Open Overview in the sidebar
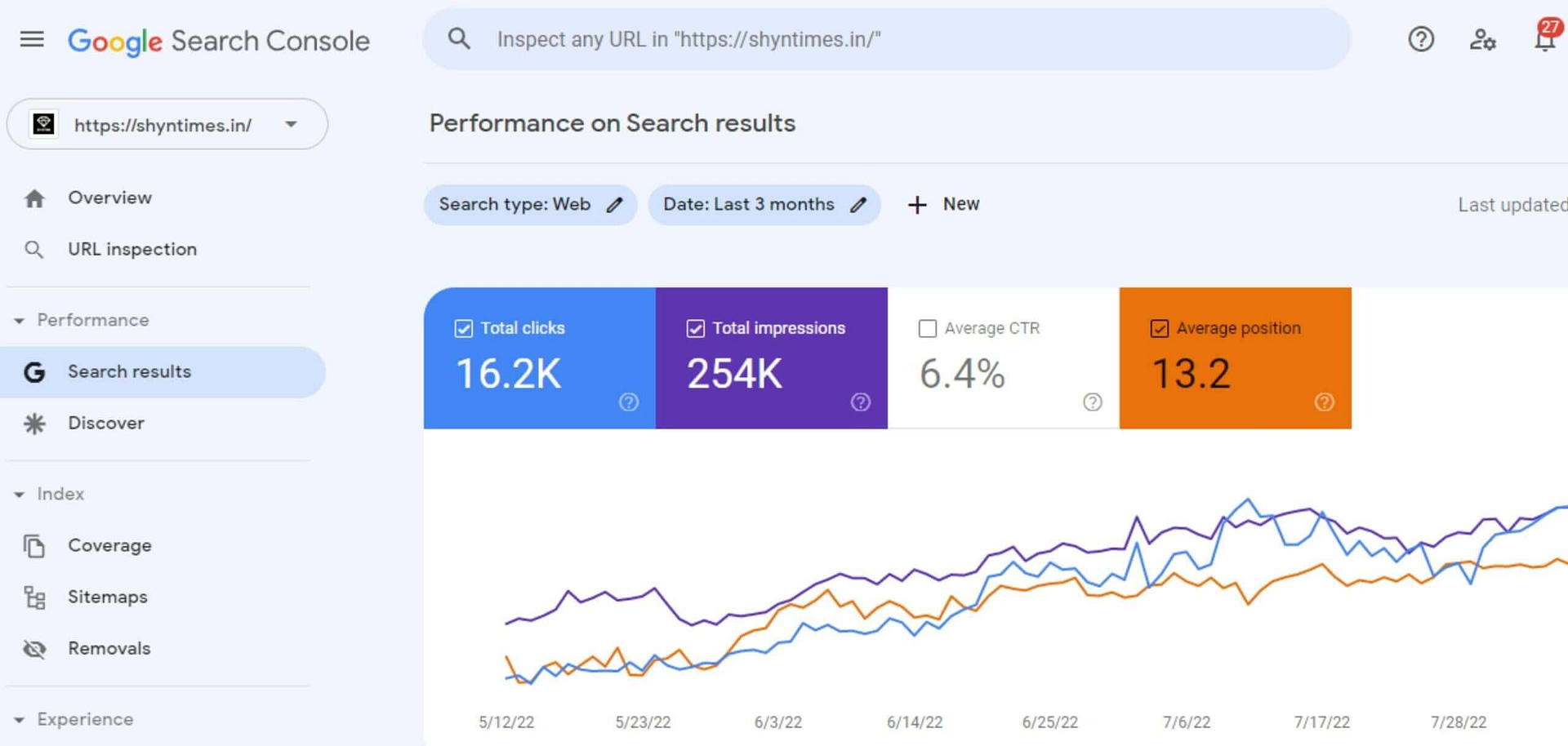This screenshot has width=1568, height=746. point(109,198)
